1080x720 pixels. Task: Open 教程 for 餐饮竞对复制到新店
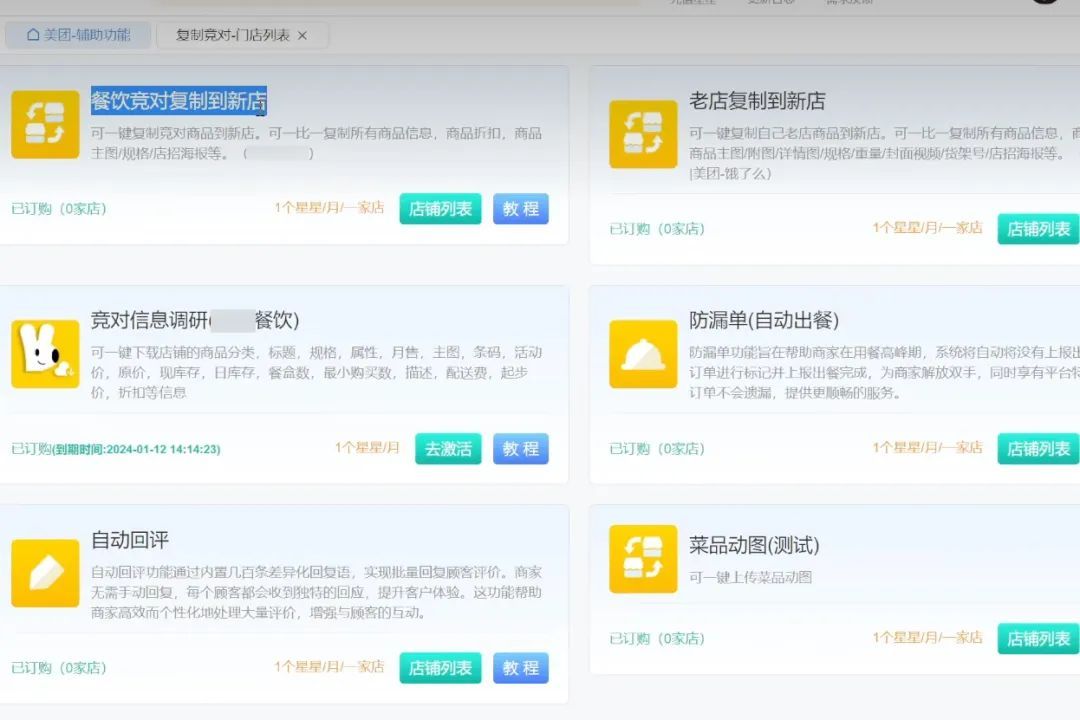[520, 209]
